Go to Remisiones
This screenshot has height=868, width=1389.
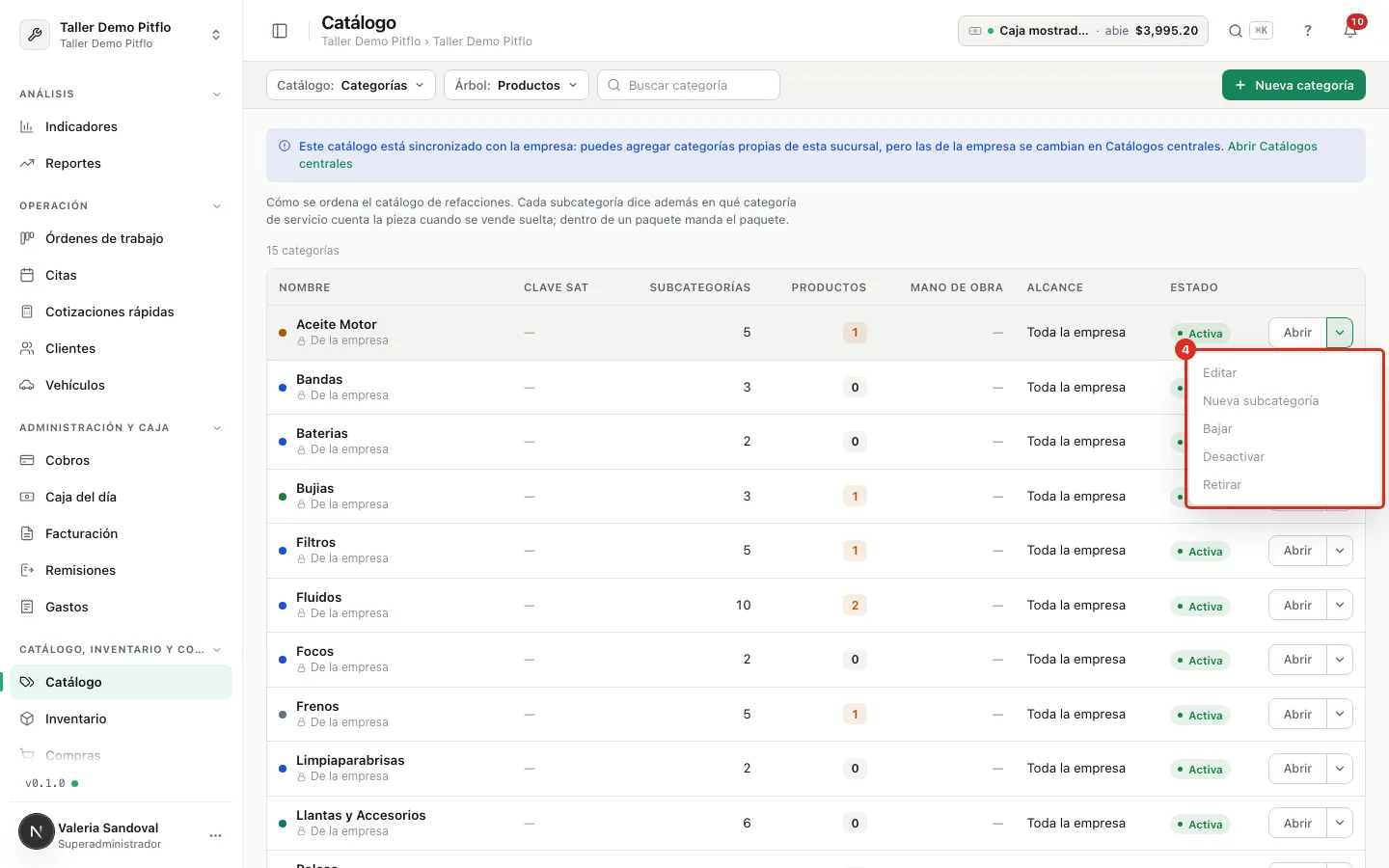[121, 570]
